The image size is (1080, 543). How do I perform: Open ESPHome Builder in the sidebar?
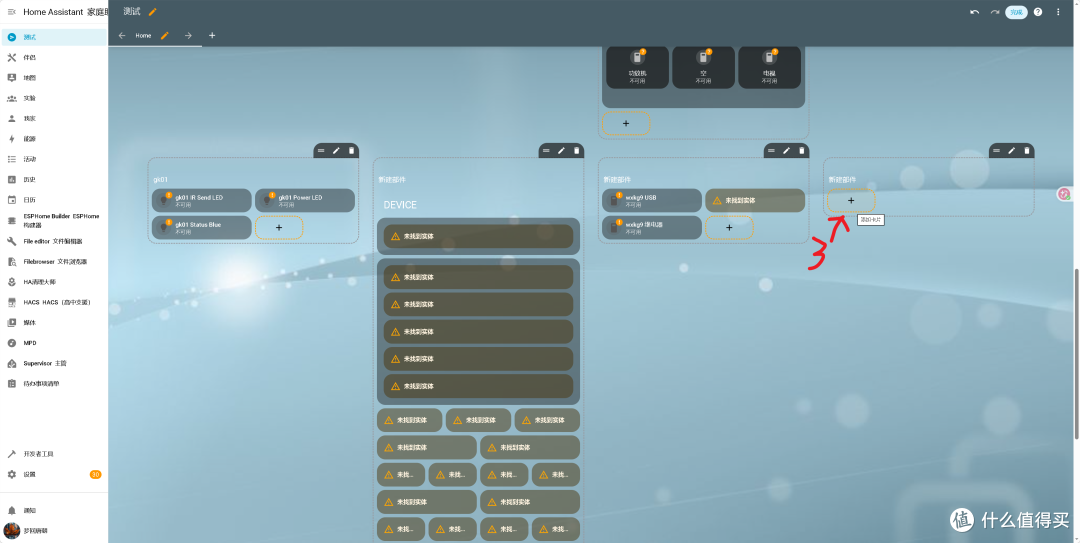tap(54, 221)
